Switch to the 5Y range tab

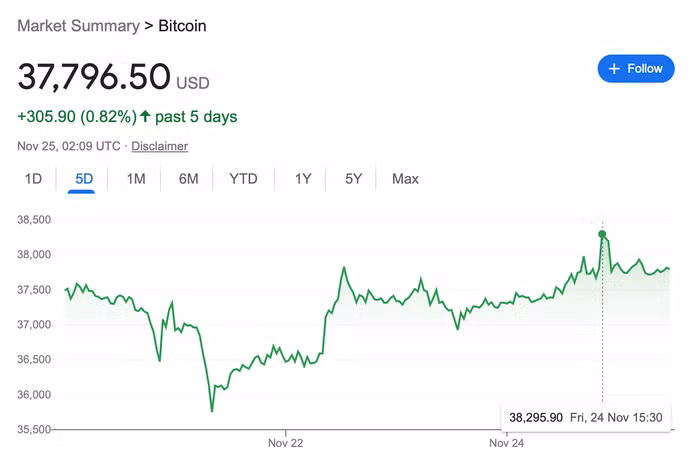[353, 179]
